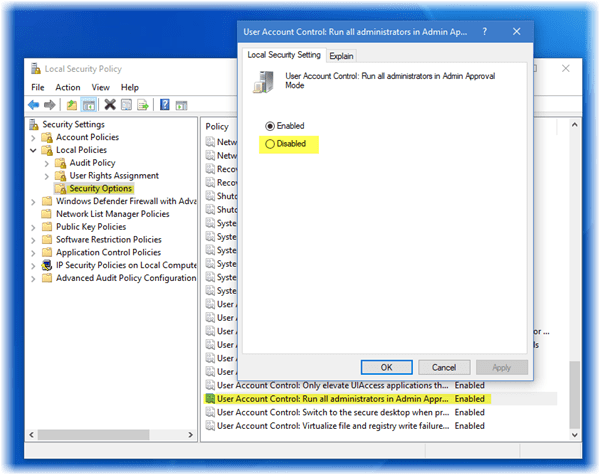Select the Local Security Setting tab

[284, 55]
